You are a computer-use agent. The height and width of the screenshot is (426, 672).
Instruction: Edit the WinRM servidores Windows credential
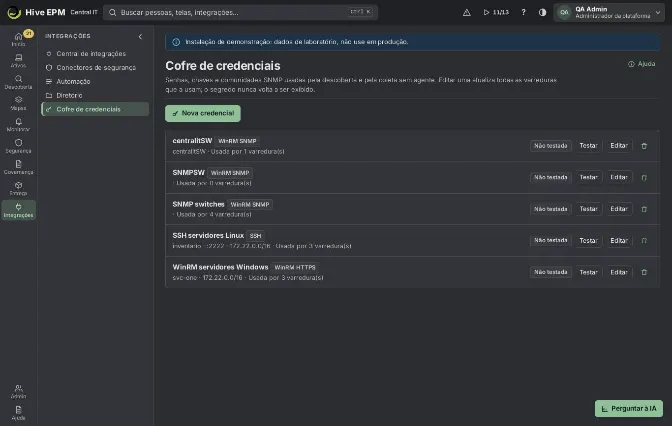coord(619,272)
